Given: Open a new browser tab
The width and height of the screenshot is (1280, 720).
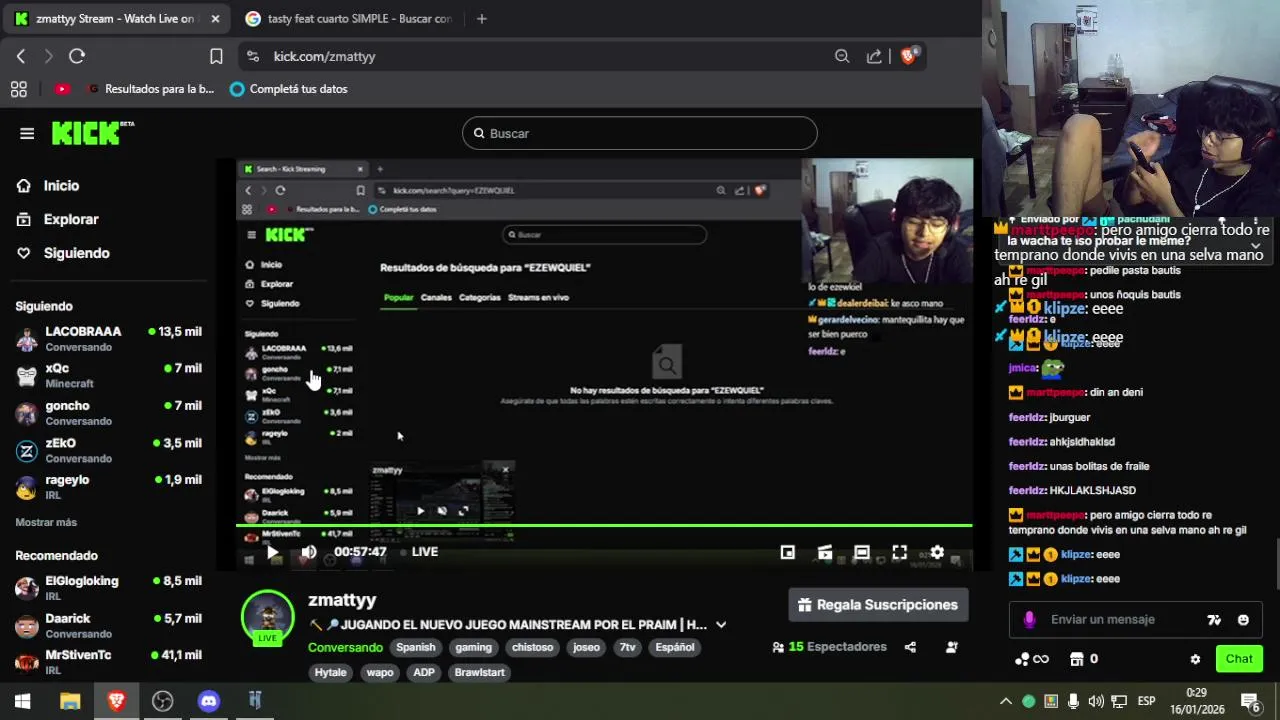Looking at the screenshot, I should pos(481,19).
